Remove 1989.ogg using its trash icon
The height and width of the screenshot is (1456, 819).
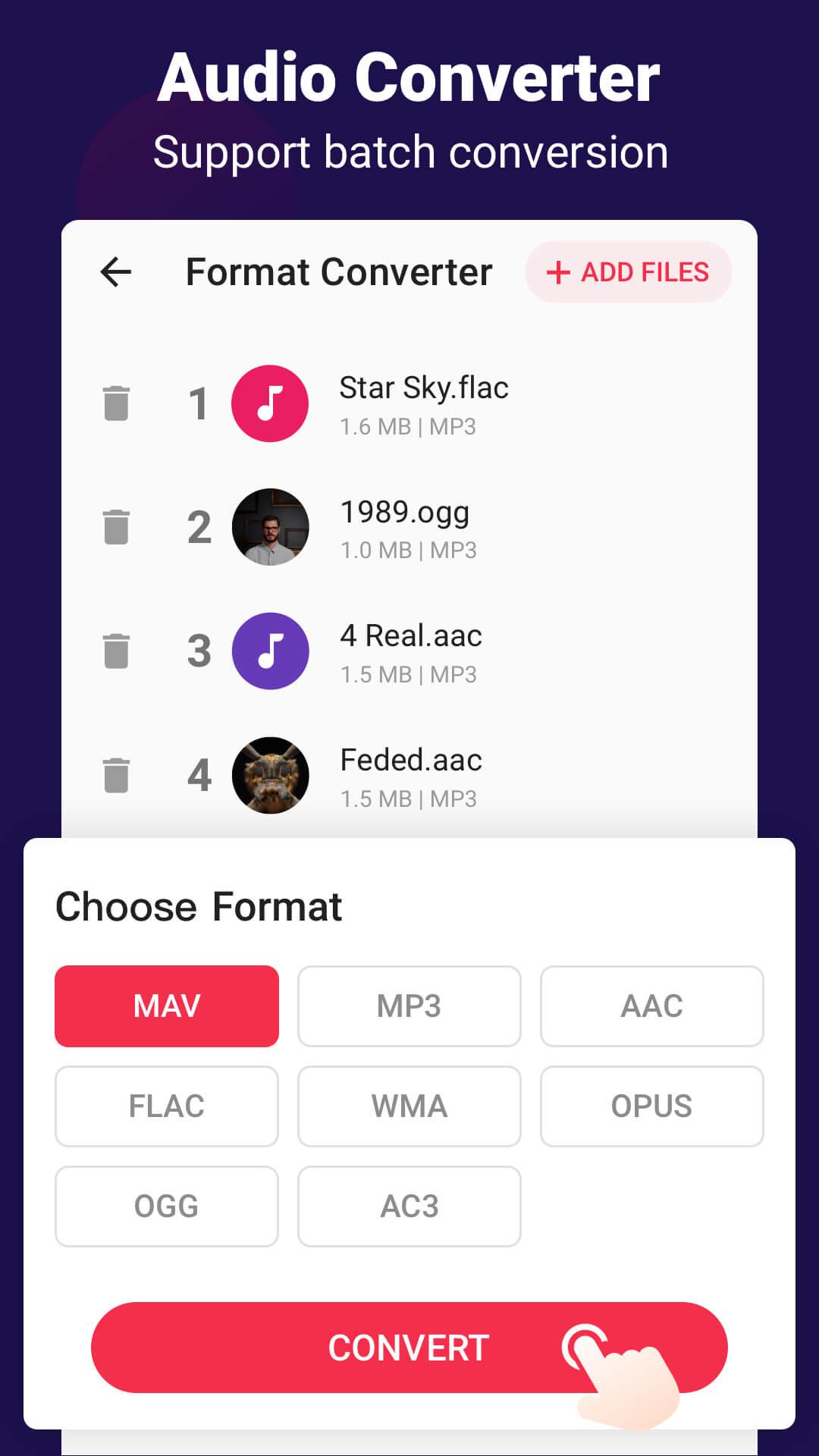coord(116,526)
